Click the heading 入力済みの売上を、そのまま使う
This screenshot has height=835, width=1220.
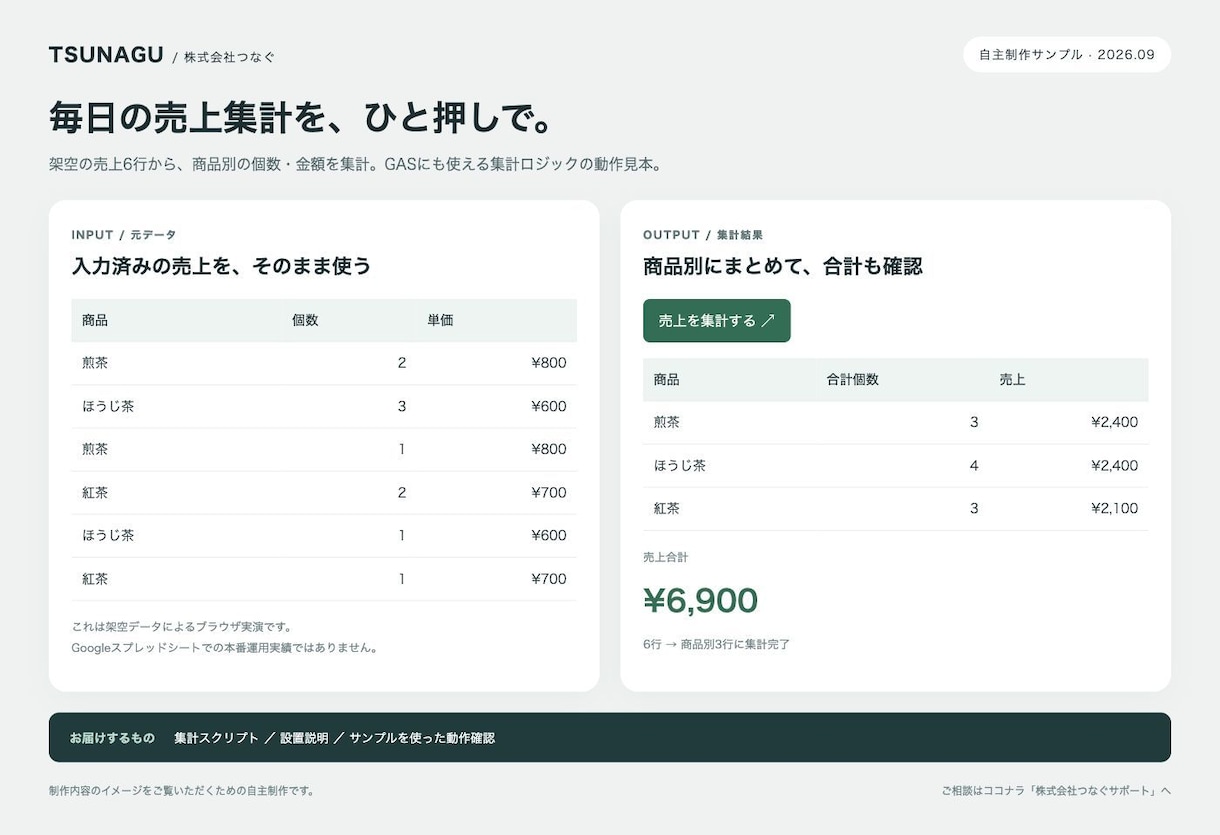(x=221, y=266)
